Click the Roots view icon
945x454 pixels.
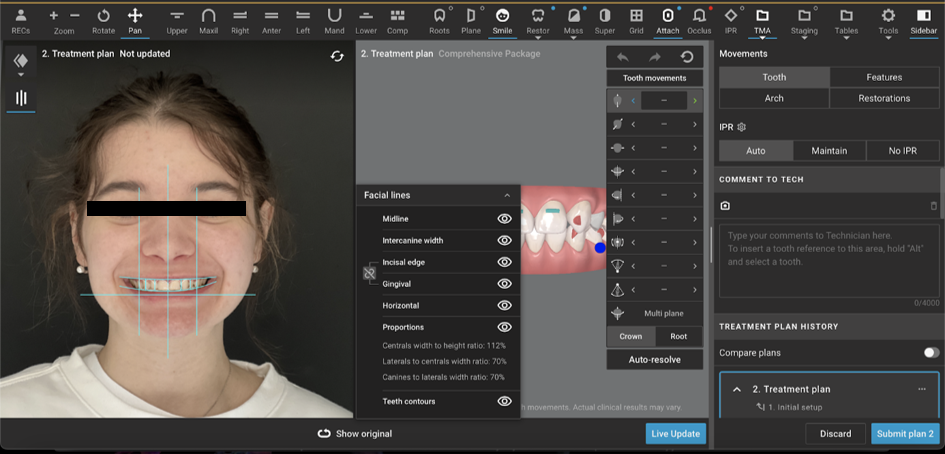[x=439, y=17]
